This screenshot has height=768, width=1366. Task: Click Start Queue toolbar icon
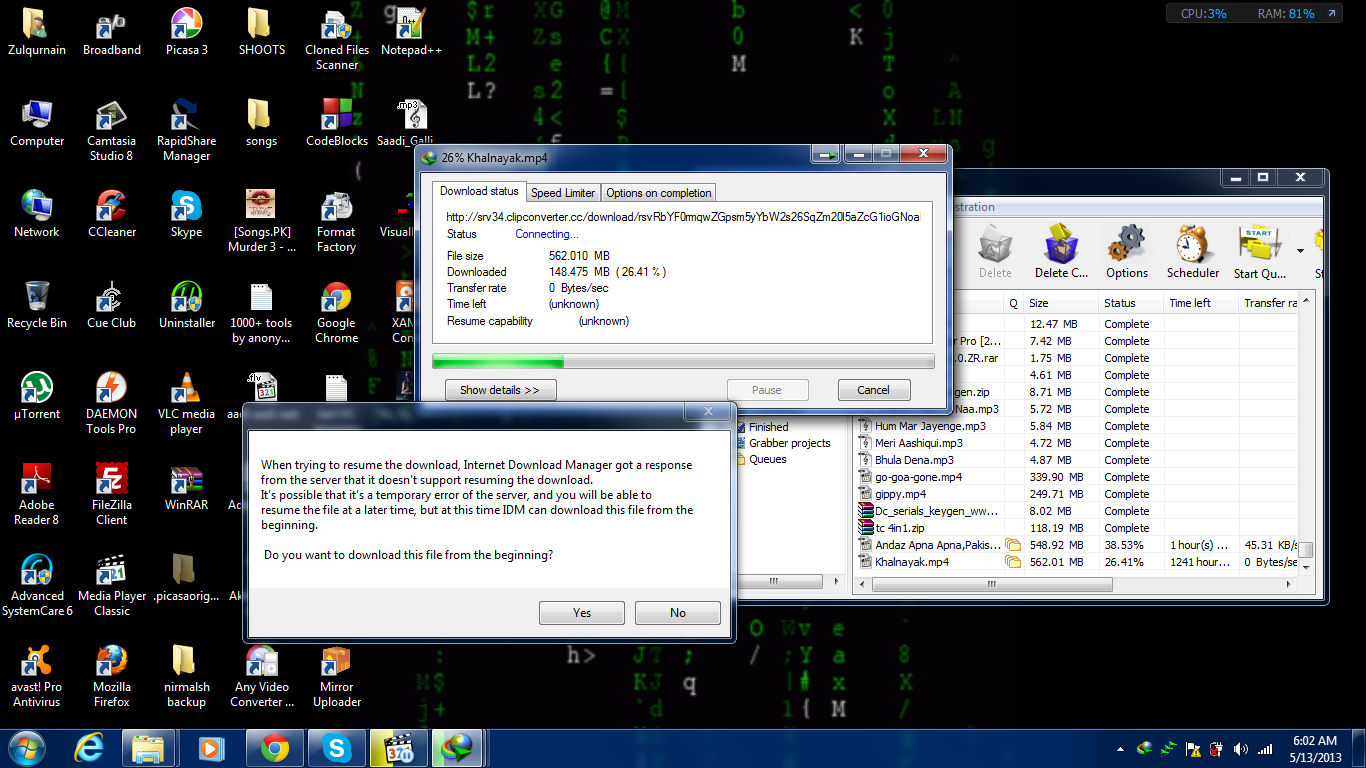(x=1259, y=252)
